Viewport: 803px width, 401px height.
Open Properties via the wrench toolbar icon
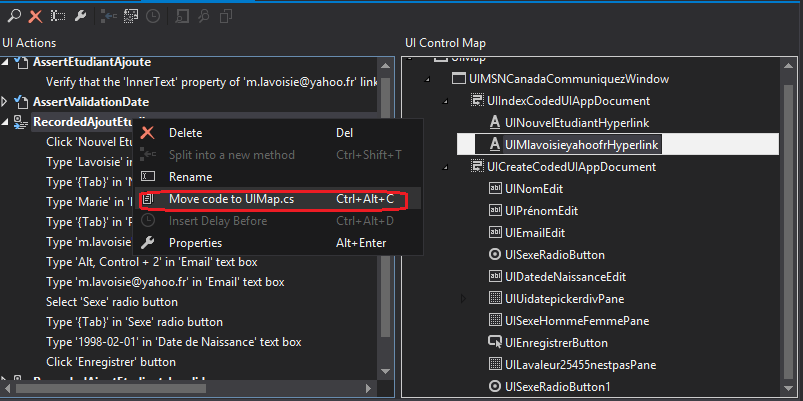[x=81, y=16]
